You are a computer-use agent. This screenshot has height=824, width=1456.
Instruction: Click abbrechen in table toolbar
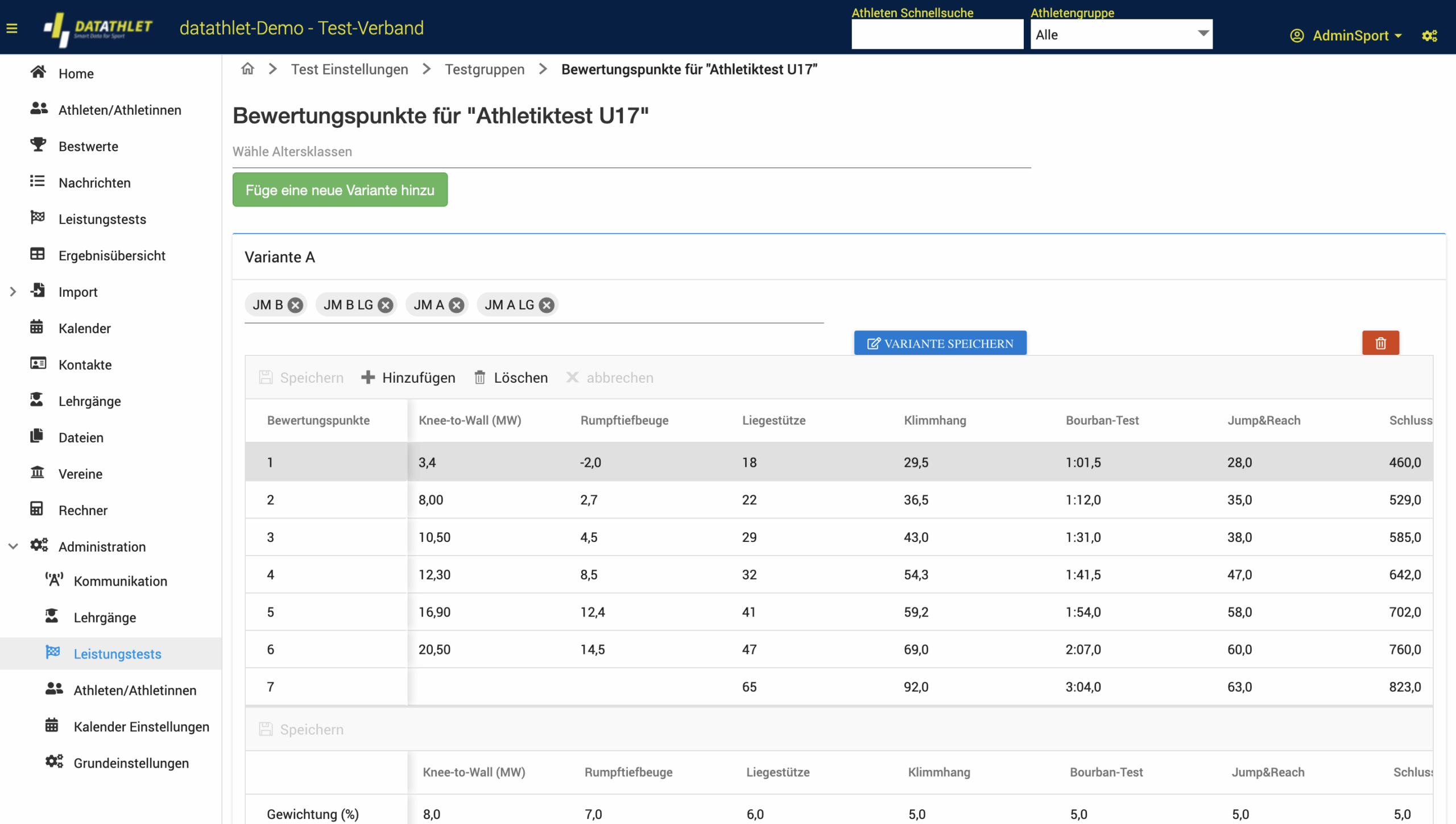pos(610,378)
